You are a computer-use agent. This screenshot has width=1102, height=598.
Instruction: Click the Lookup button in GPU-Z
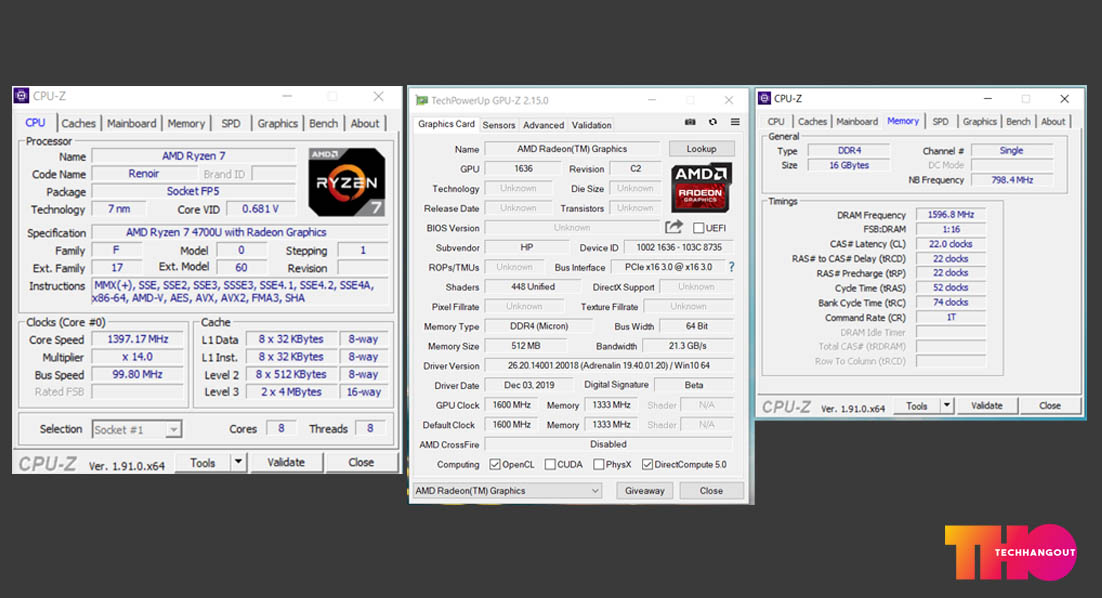701,148
